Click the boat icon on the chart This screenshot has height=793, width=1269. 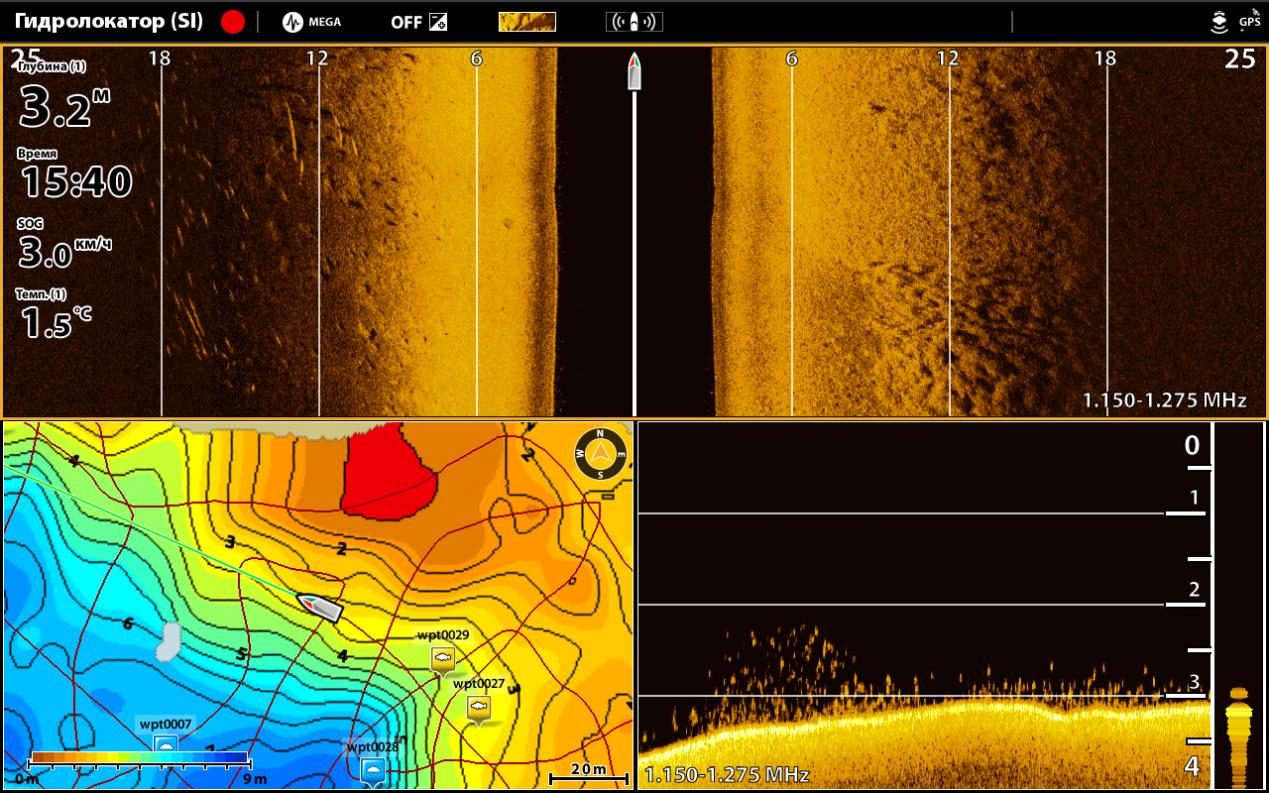tap(320, 607)
